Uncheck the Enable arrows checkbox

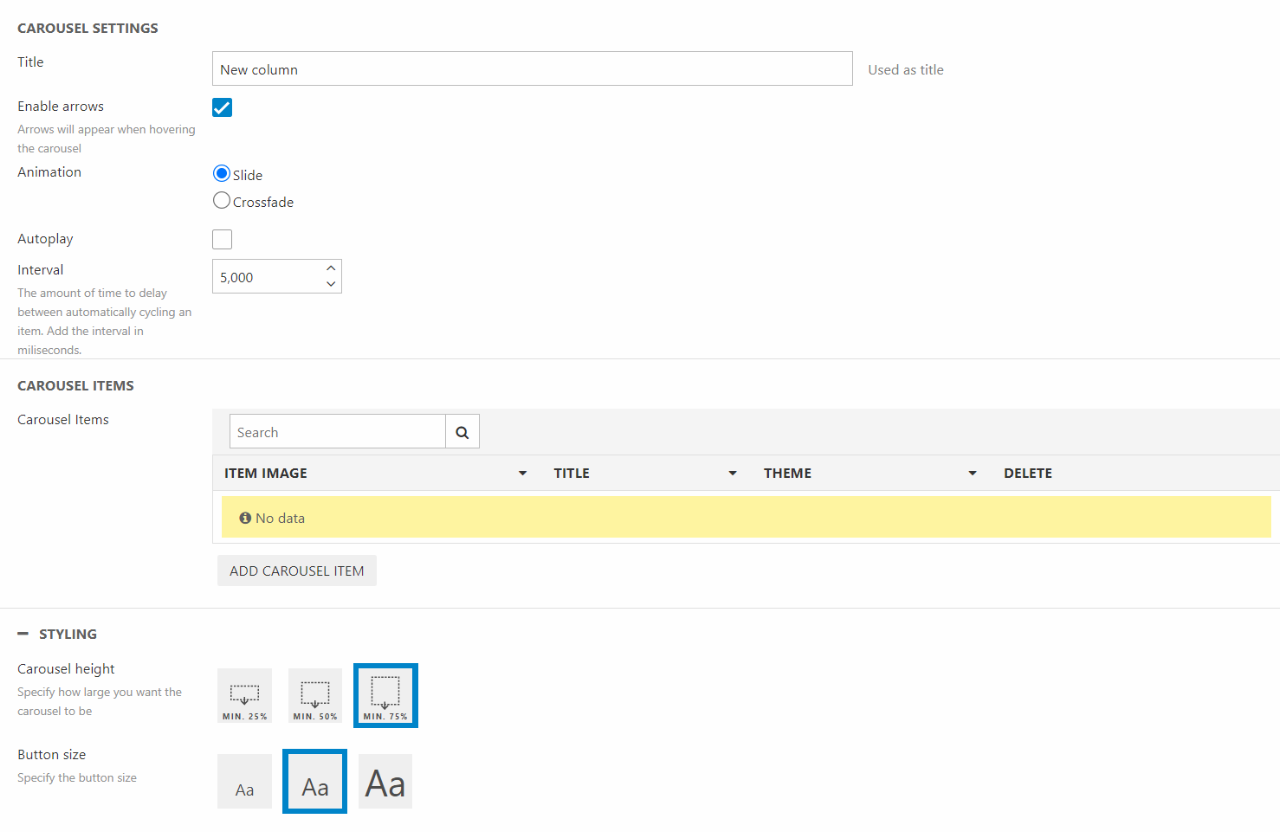(x=222, y=107)
